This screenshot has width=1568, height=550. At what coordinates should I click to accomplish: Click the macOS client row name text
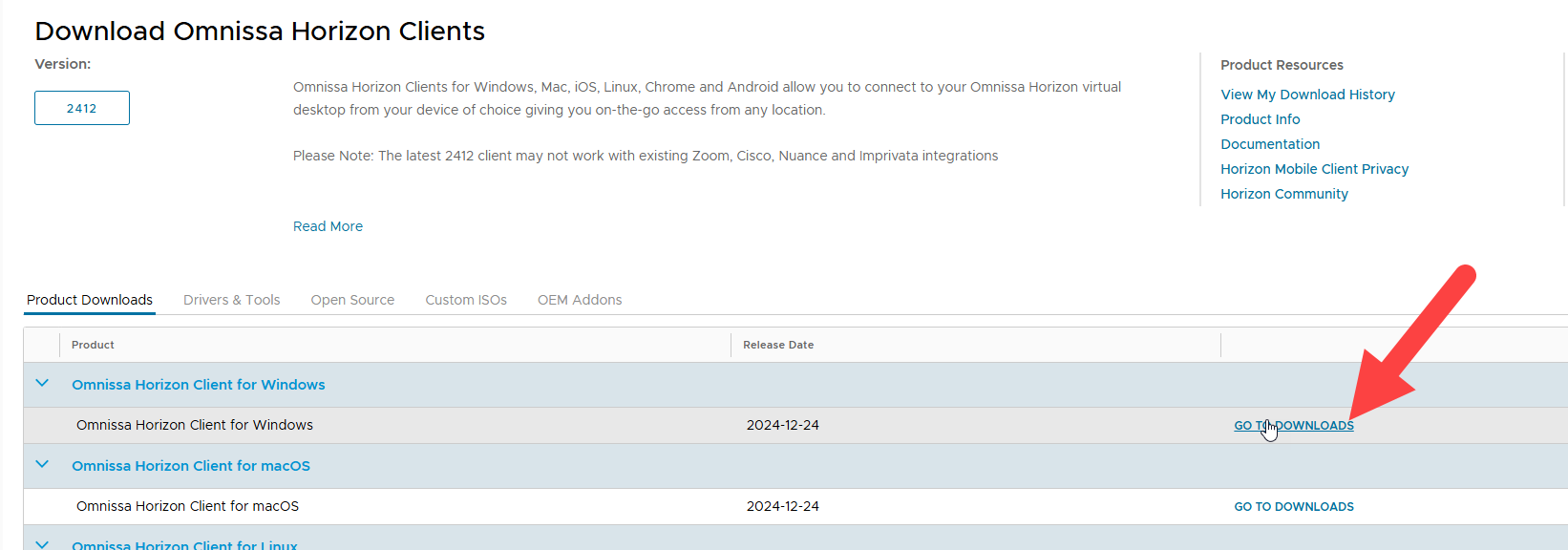pos(187,506)
